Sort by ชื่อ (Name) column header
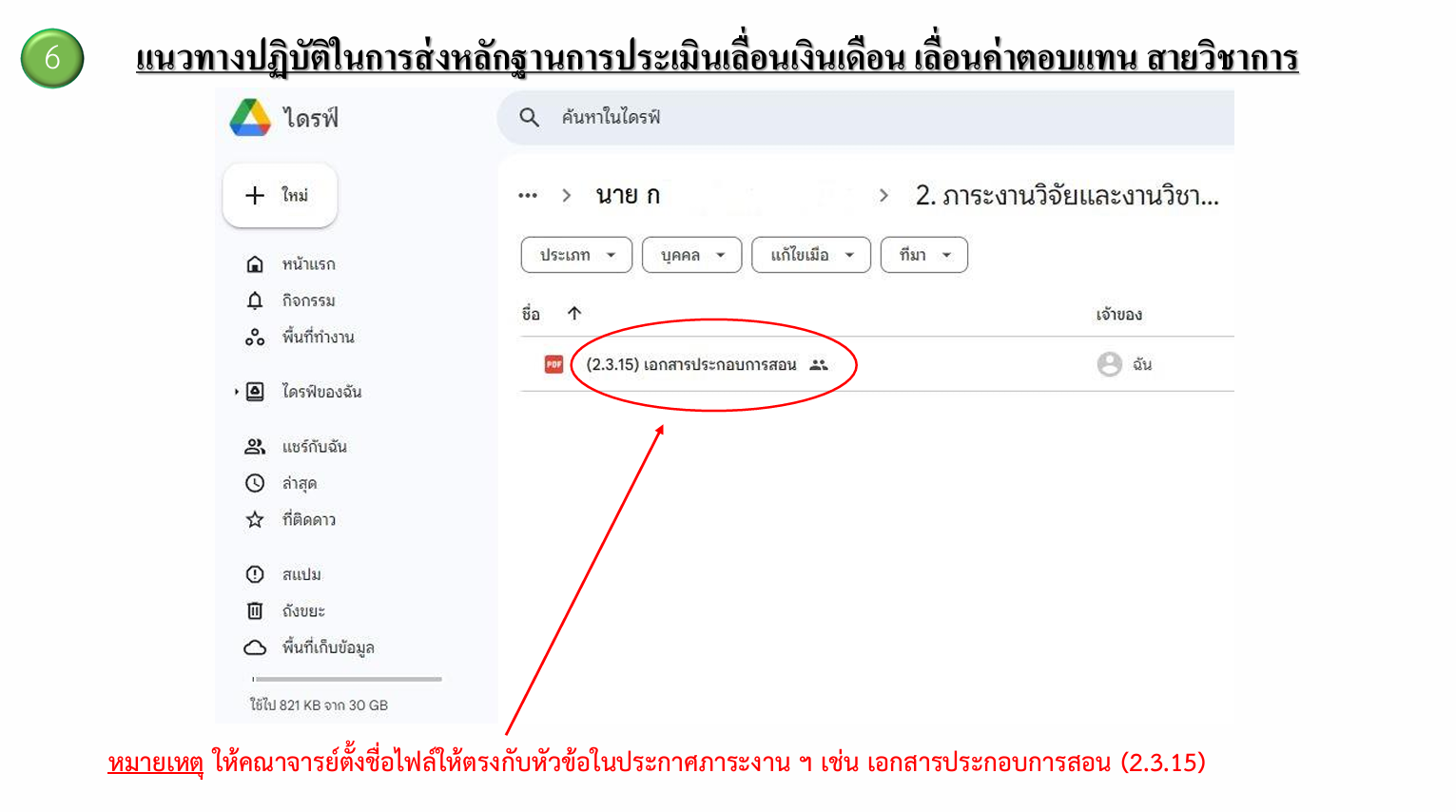The image size is (1456, 812). (x=531, y=314)
